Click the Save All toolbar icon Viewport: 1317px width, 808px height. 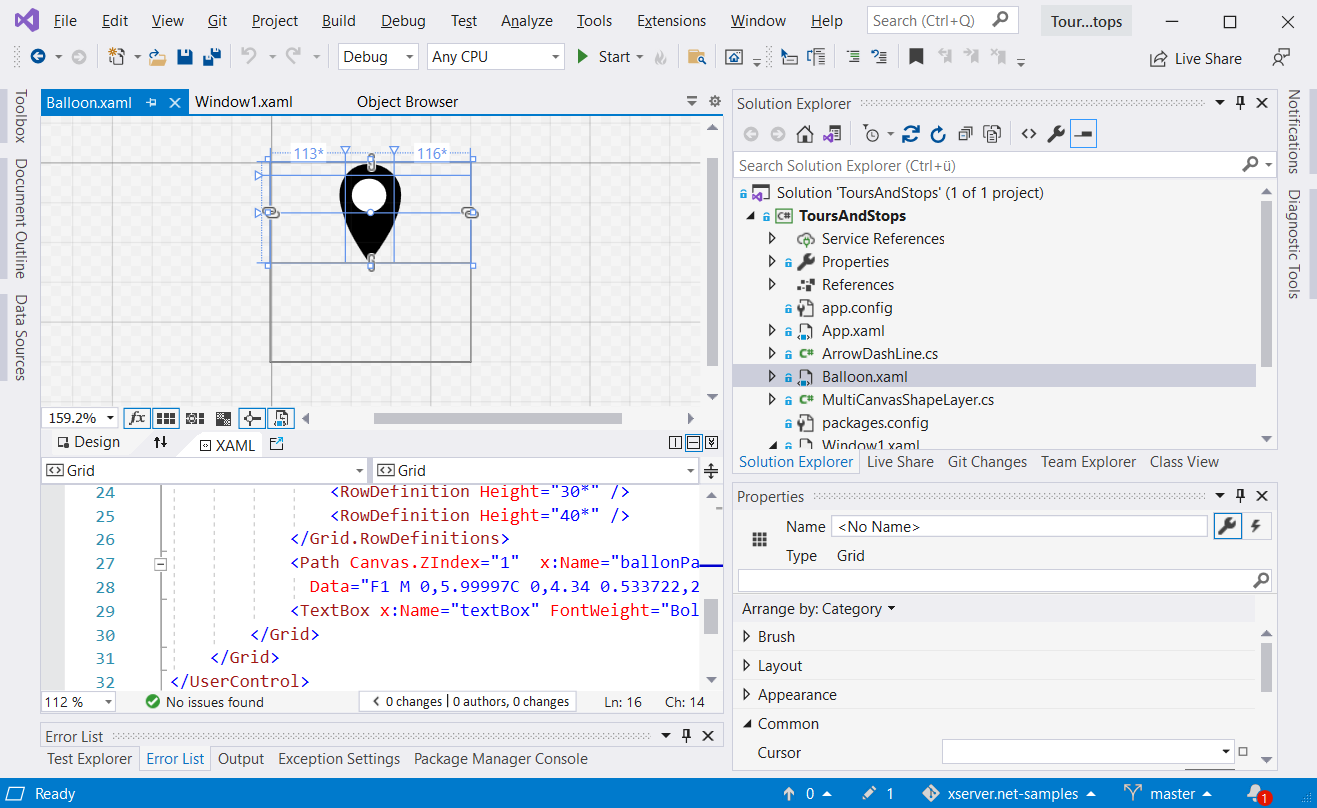(x=211, y=57)
